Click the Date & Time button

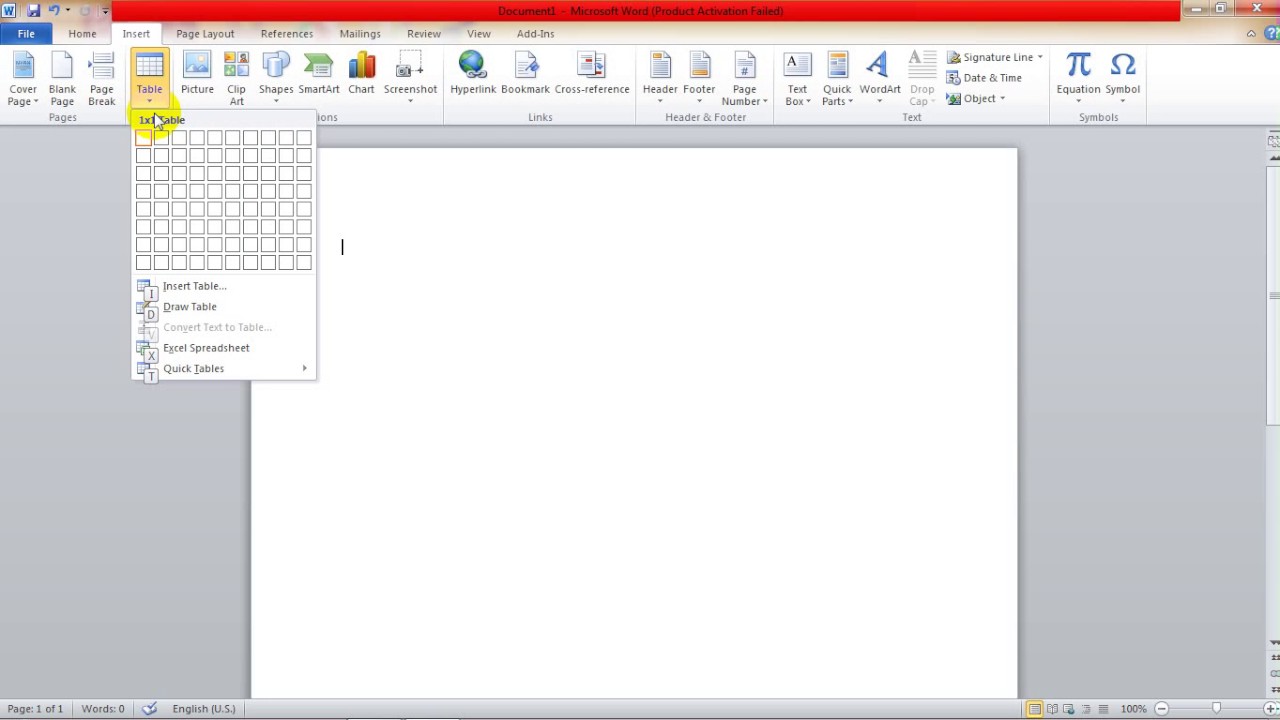(984, 78)
